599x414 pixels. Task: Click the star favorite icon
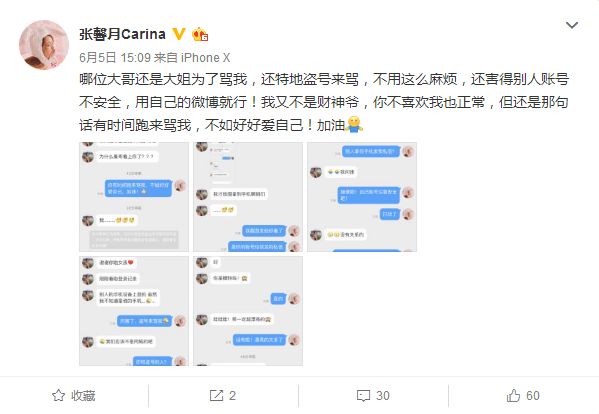[x=58, y=395]
